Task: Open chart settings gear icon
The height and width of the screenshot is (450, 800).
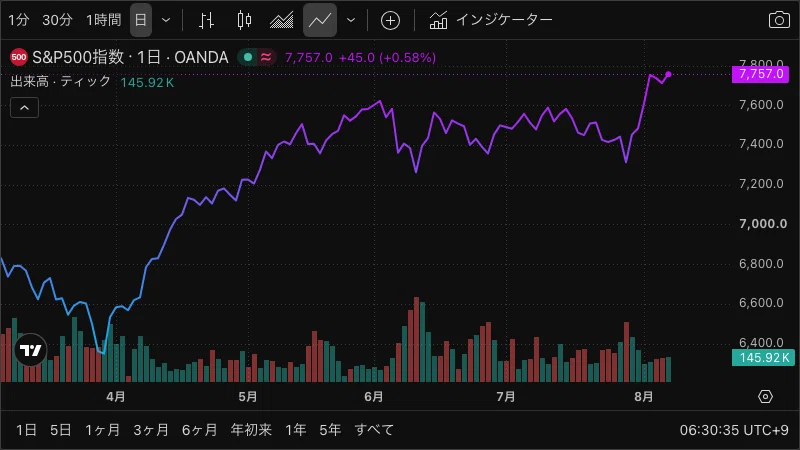Action: 765,396
